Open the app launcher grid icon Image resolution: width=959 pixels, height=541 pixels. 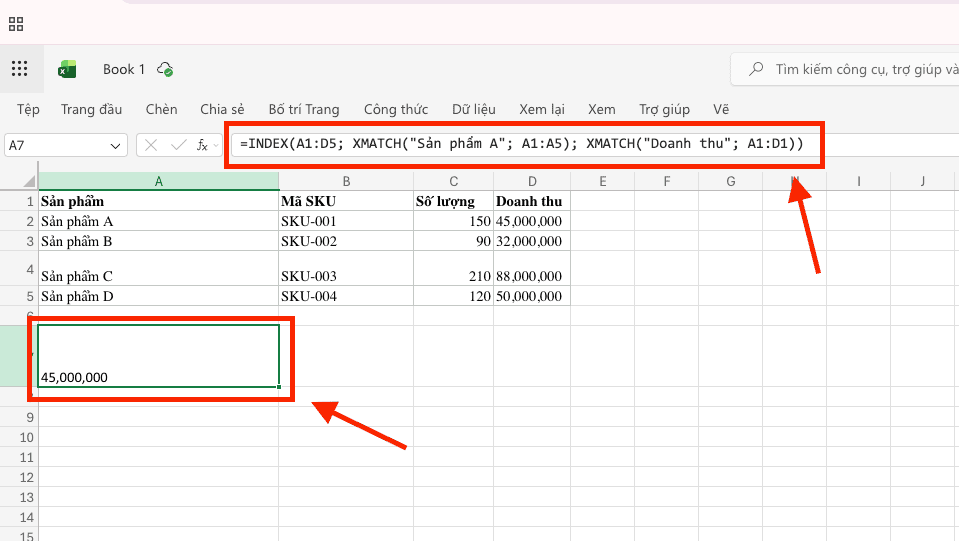(20, 68)
